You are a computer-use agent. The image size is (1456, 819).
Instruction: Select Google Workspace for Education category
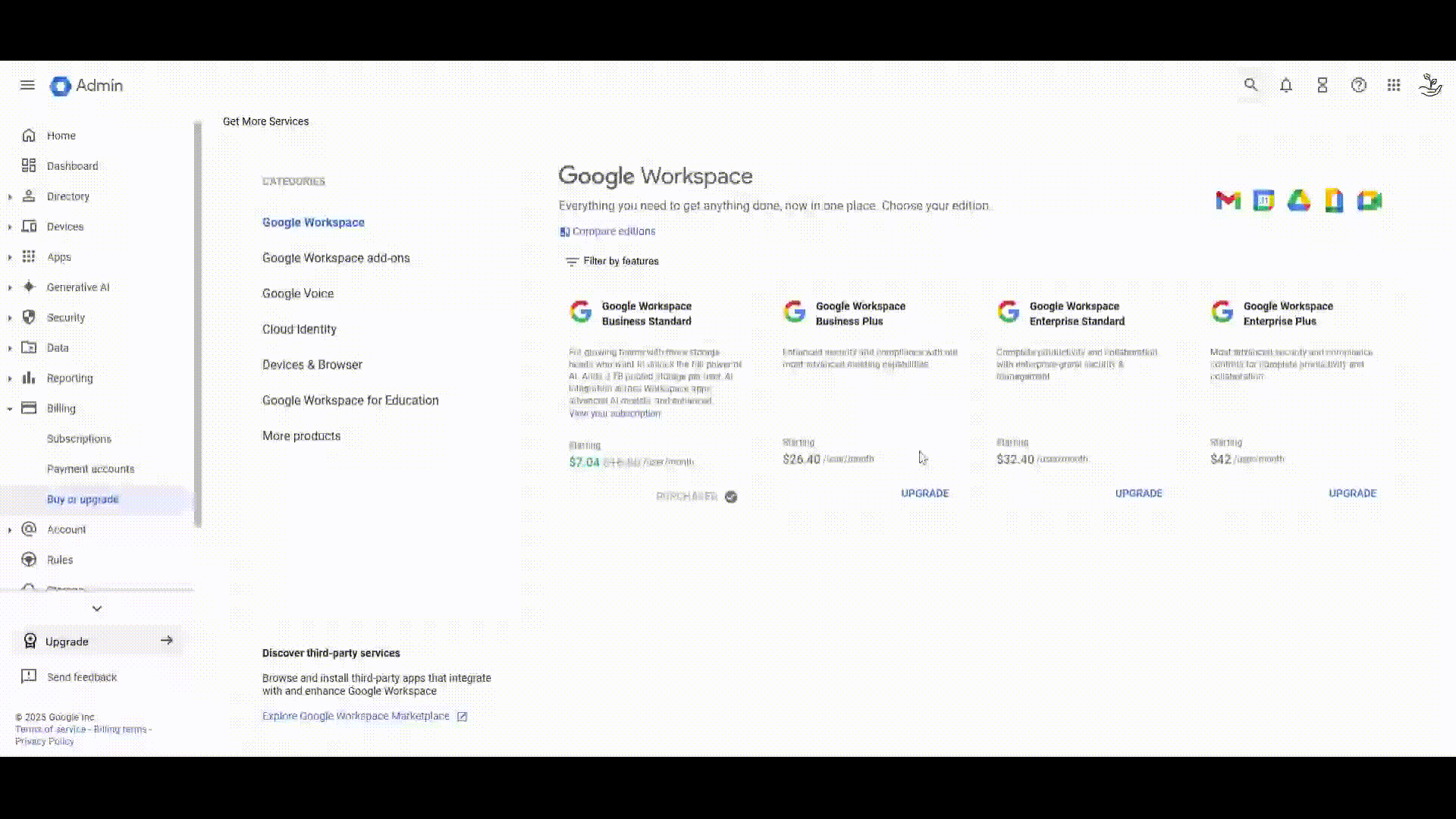[x=350, y=401]
